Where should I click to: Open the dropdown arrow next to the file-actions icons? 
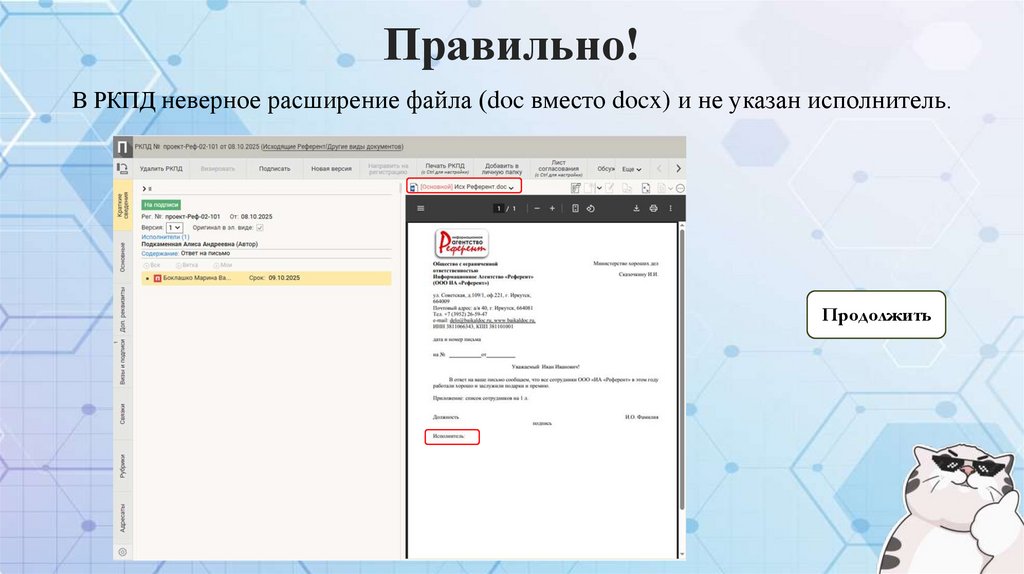point(599,188)
